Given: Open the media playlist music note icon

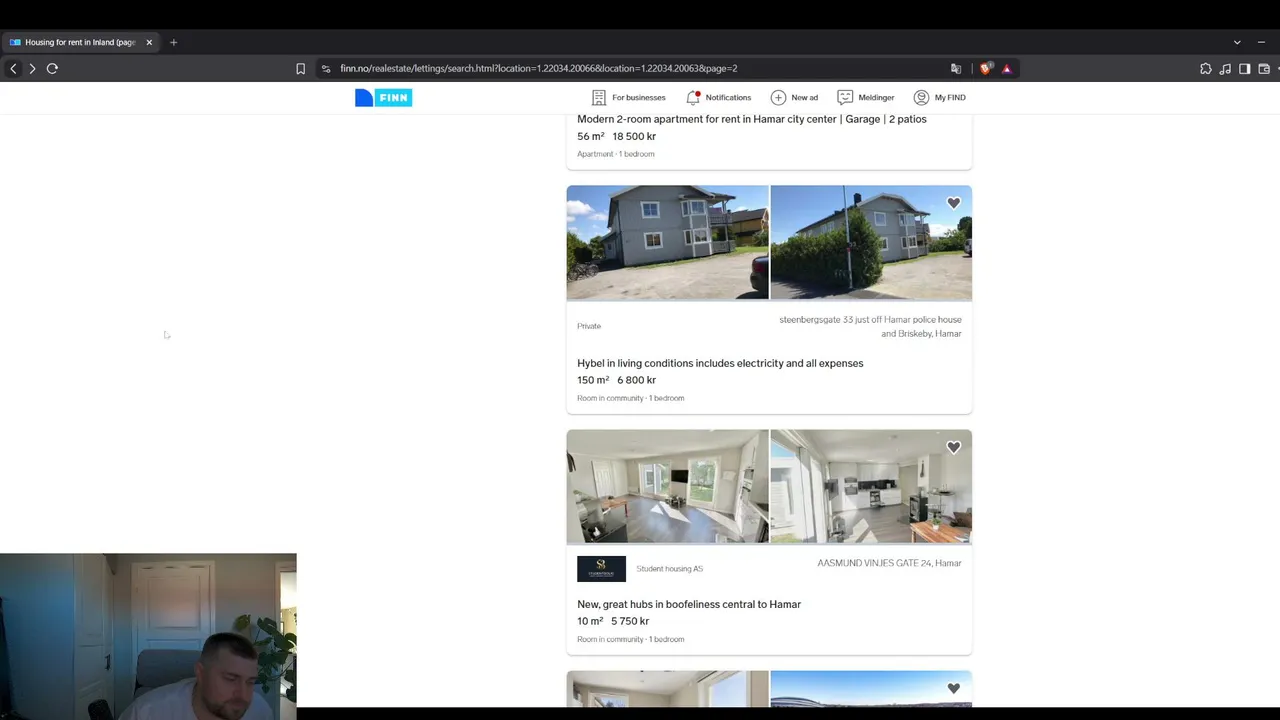Looking at the screenshot, I should pyautogui.click(x=1225, y=69).
